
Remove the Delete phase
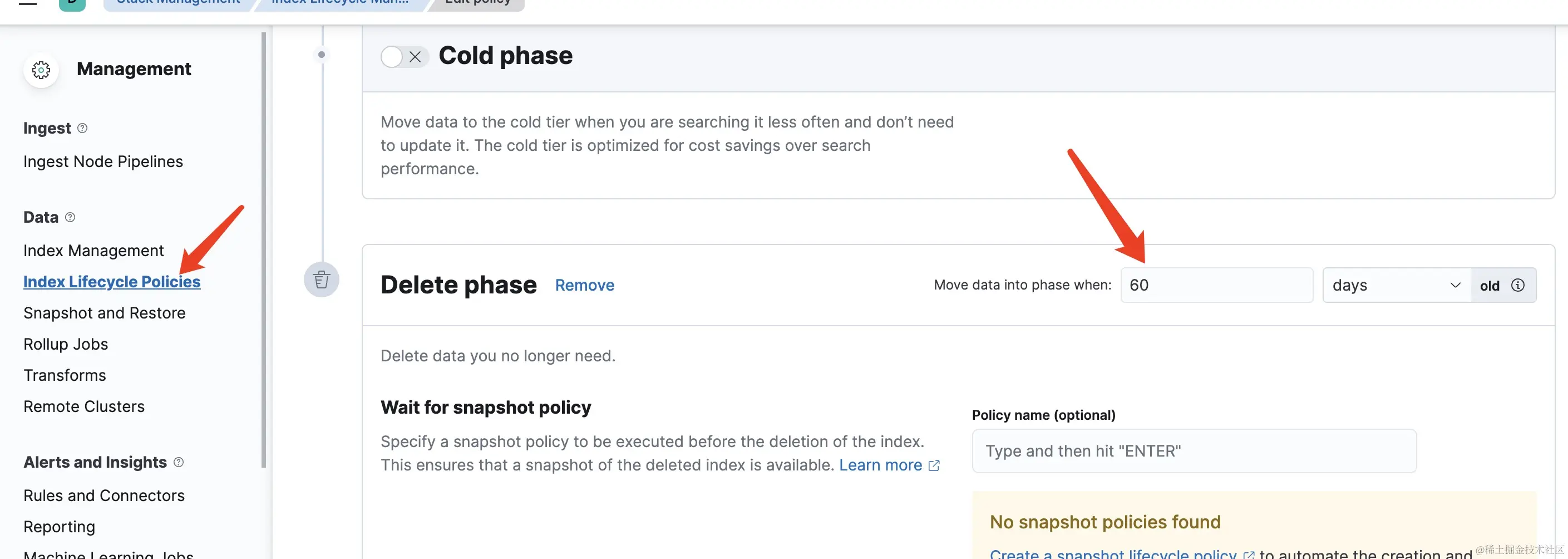pos(584,285)
